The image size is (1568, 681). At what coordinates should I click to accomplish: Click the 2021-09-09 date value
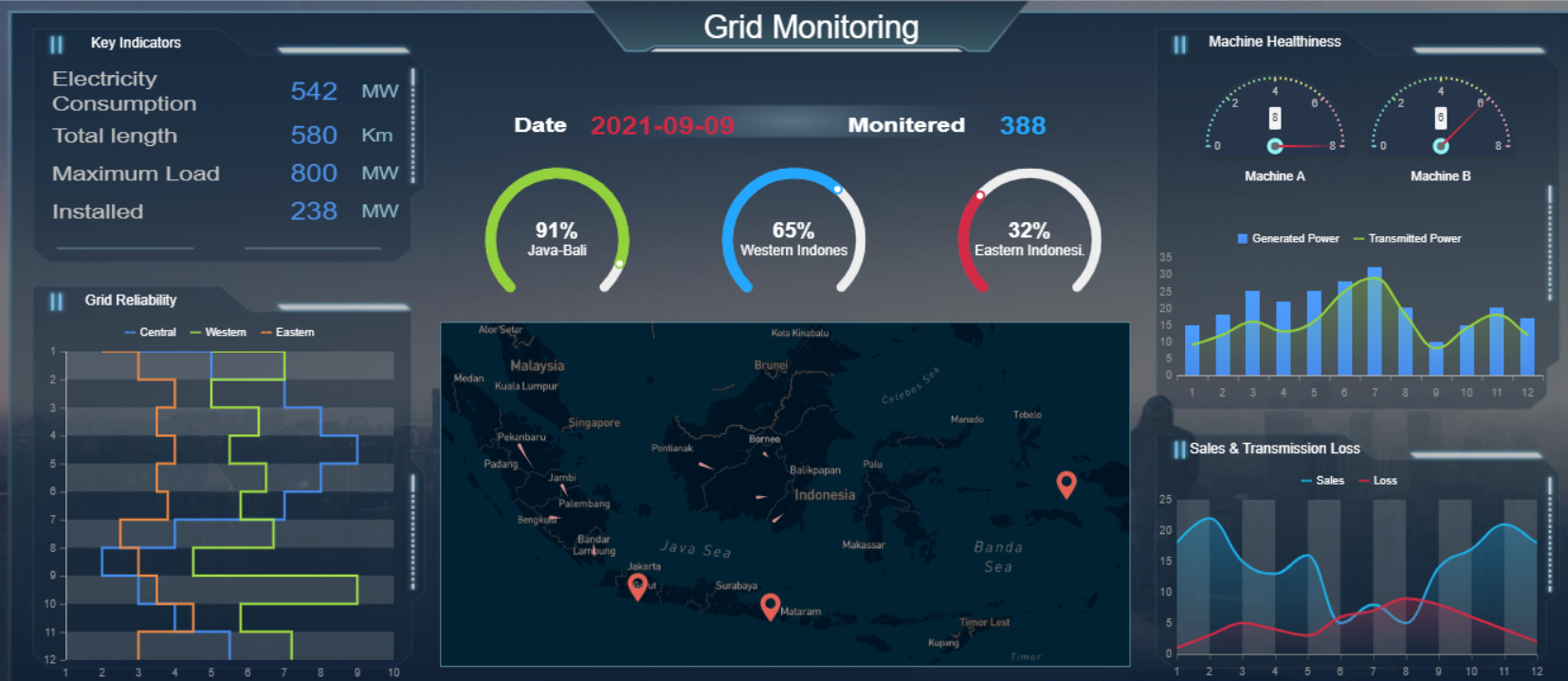(662, 126)
